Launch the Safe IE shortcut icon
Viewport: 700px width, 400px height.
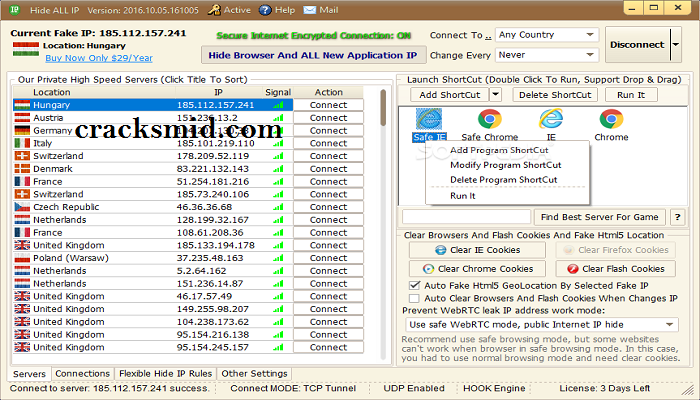pos(429,119)
